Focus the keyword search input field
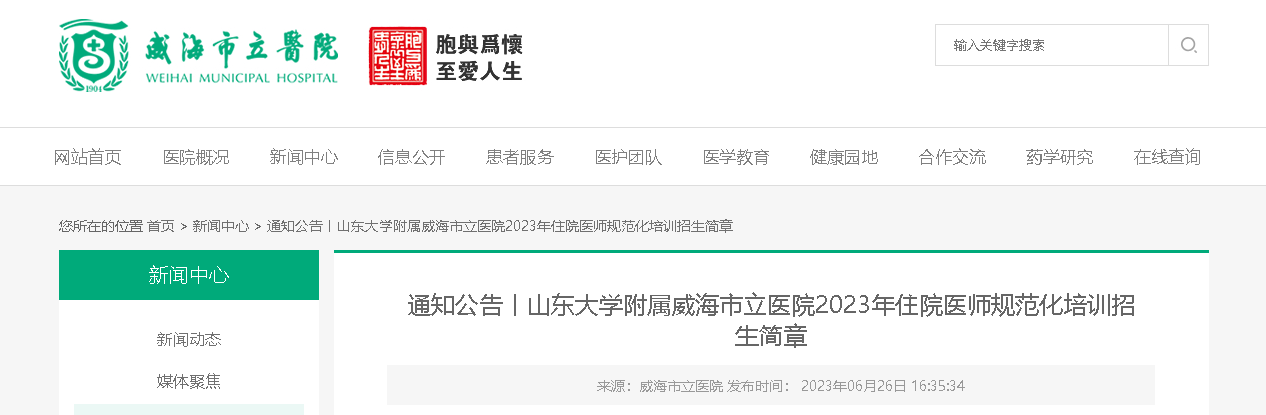 1052,45
